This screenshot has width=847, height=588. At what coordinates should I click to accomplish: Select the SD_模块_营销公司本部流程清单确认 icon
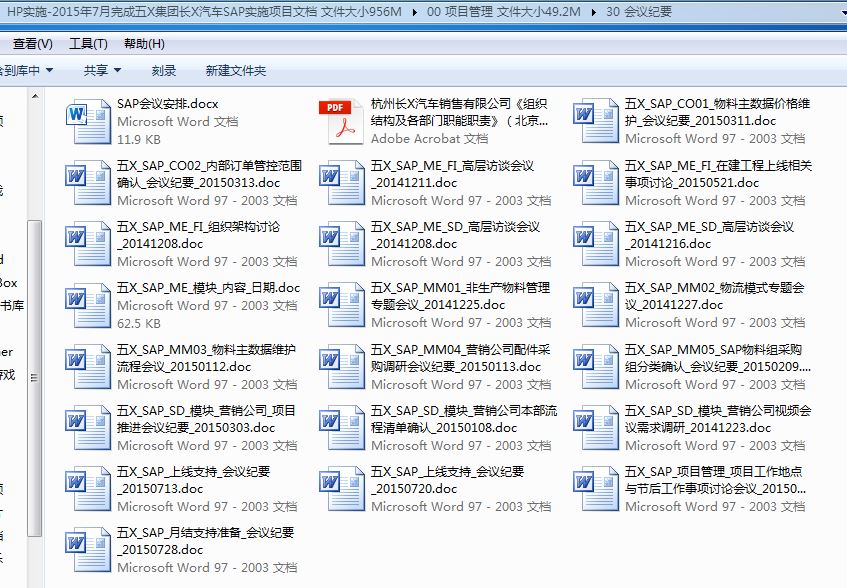click(x=342, y=428)
